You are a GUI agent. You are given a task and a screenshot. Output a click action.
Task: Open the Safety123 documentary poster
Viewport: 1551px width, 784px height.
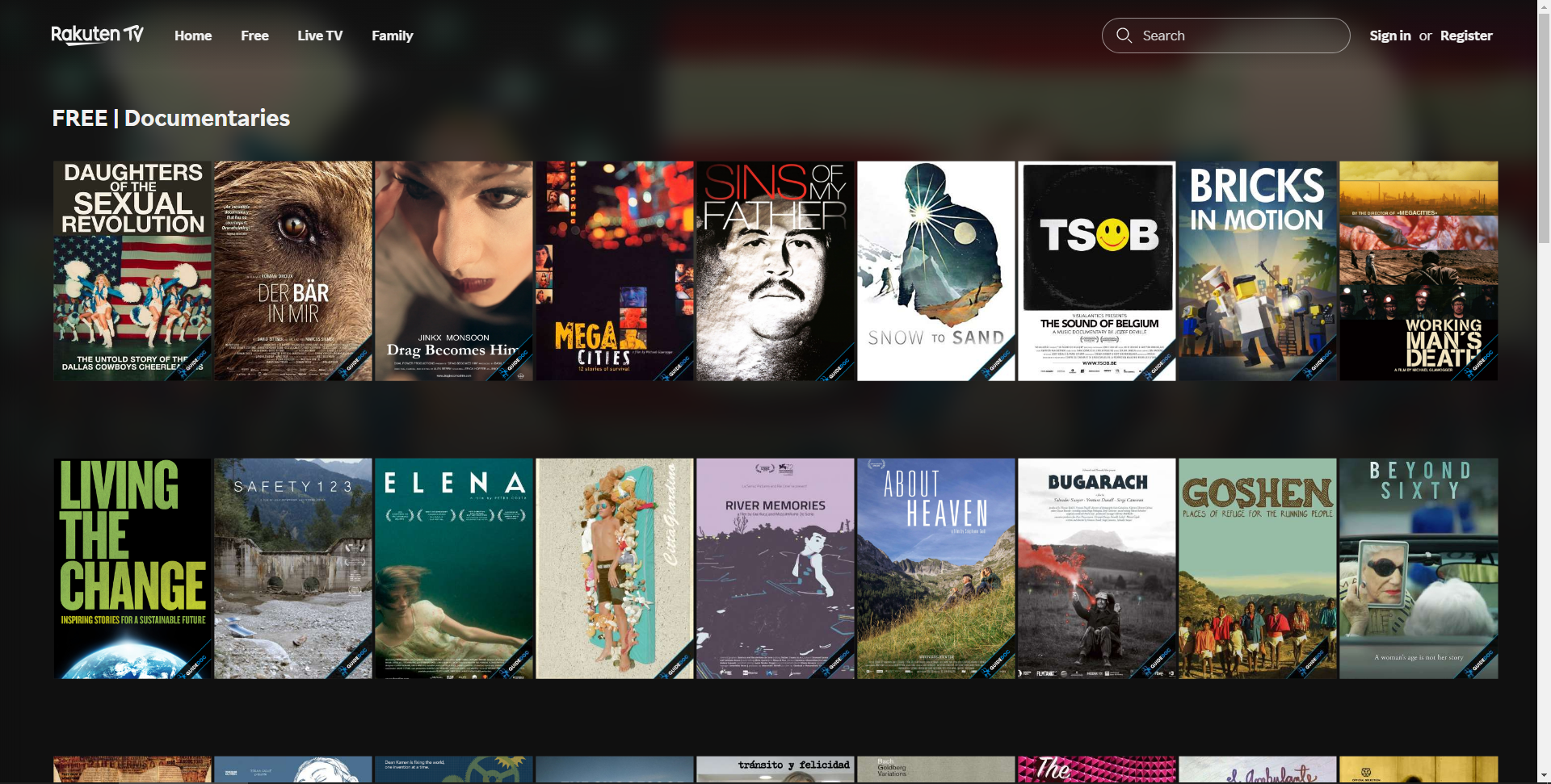point(293,568)
